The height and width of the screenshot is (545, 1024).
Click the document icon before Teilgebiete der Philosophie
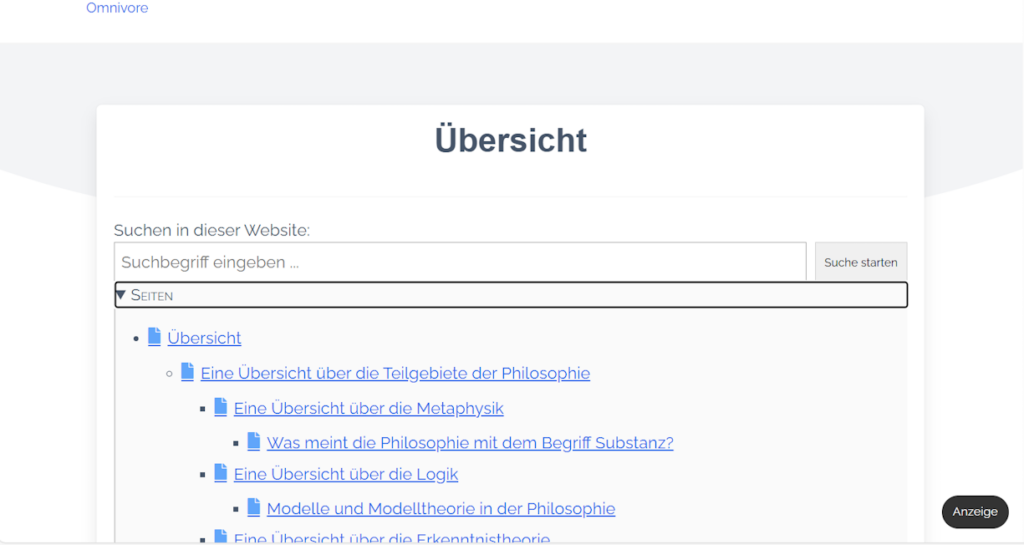pos(187,372)
